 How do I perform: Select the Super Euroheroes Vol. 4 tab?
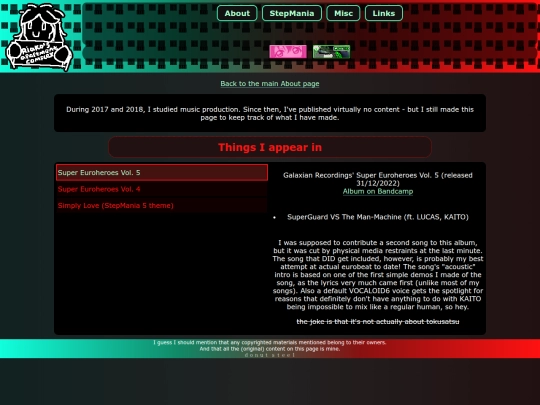click(x=162, y=189)
